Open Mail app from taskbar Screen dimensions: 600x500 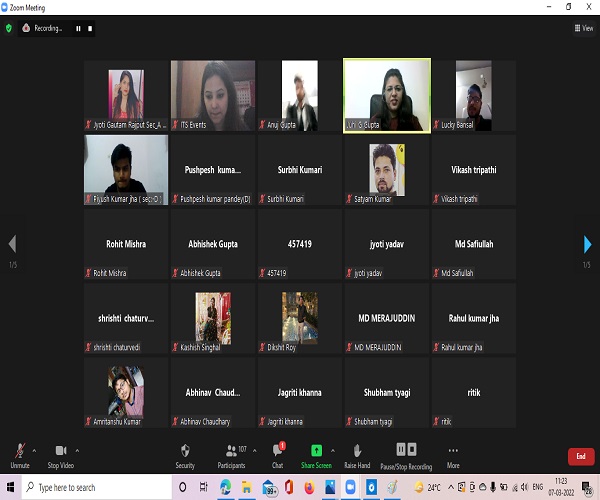coord(269,487)
